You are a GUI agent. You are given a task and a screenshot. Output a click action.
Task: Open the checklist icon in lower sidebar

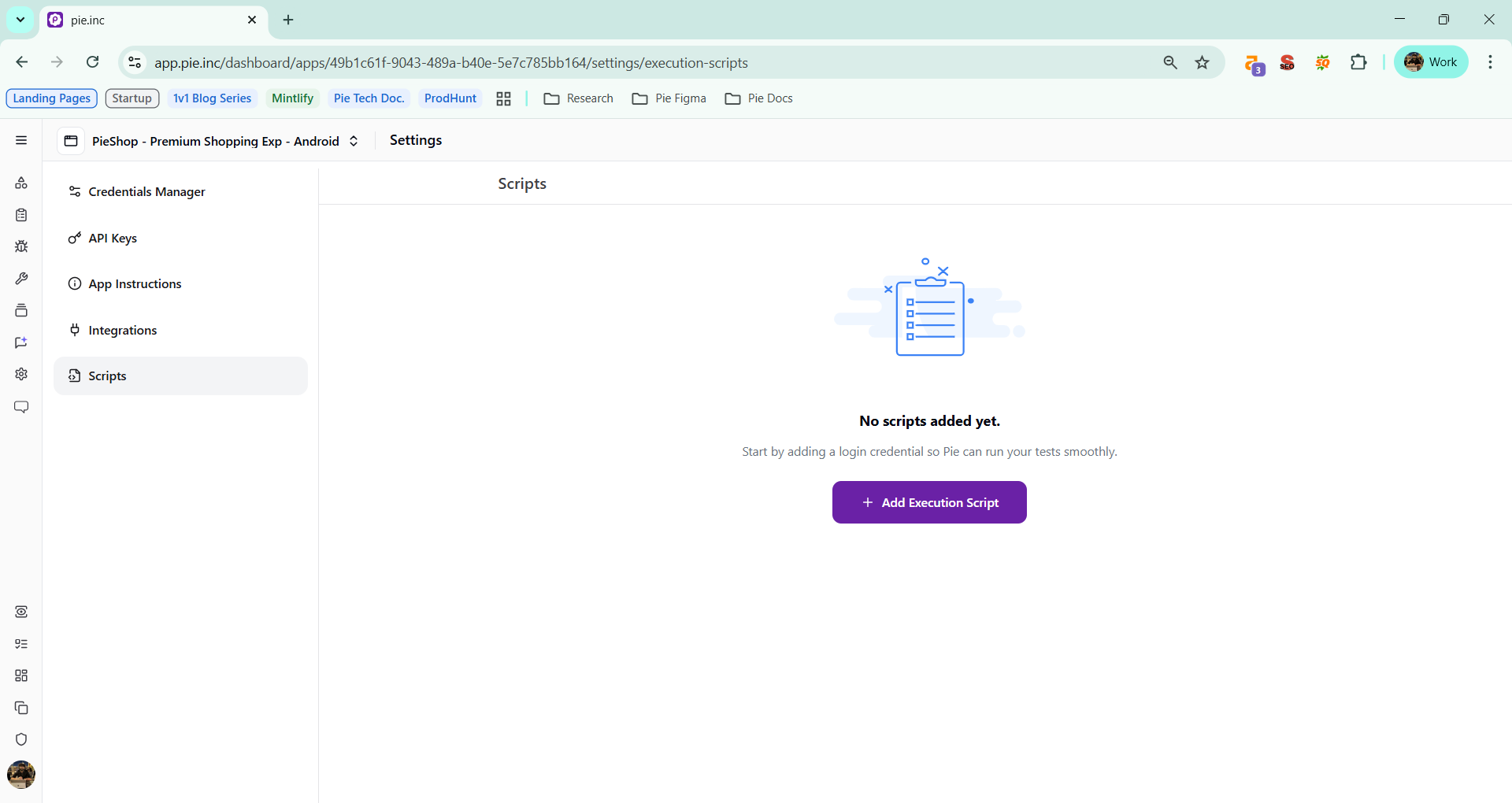click(20, 644)
